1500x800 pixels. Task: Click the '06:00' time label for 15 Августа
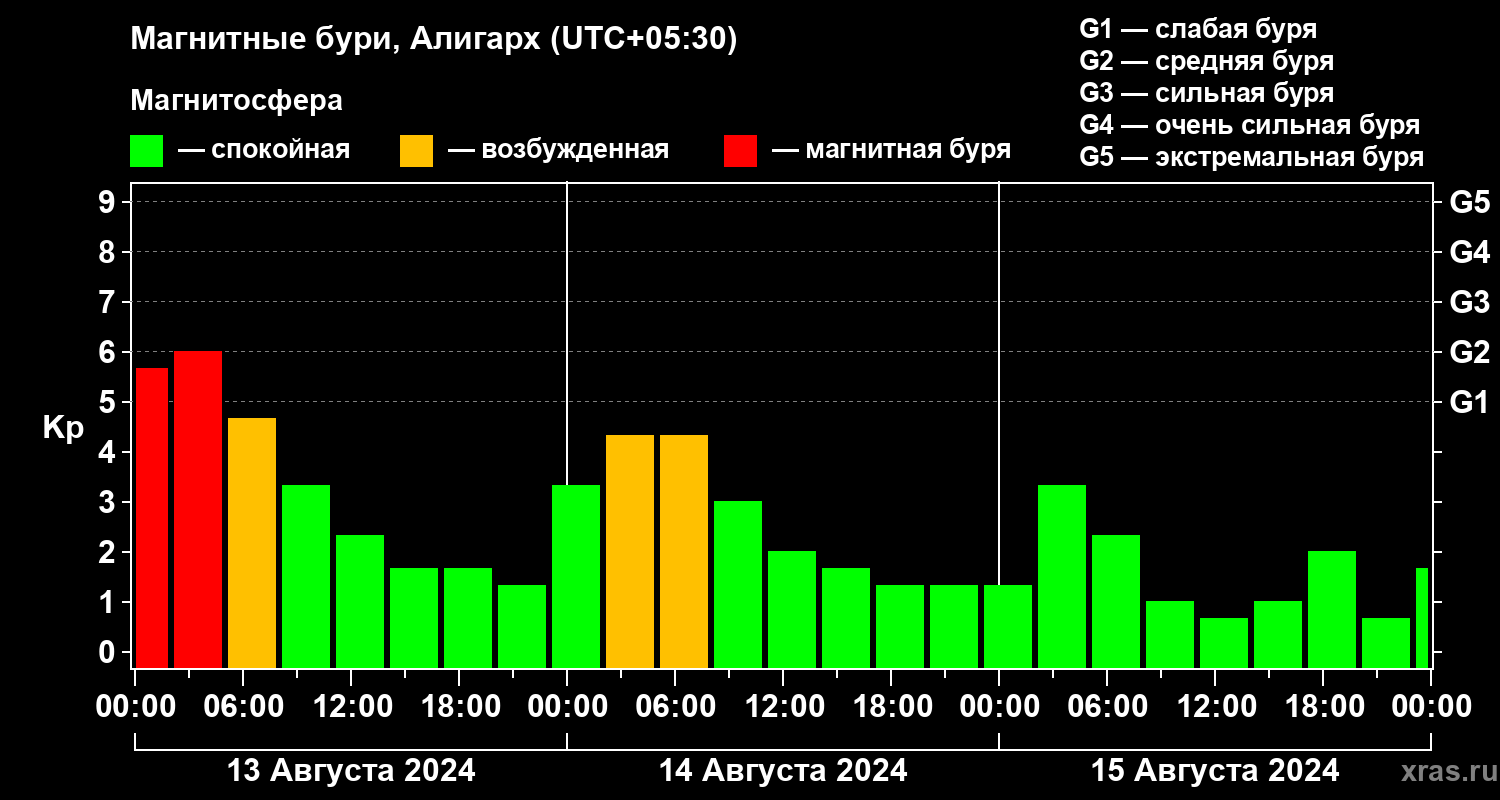point(1107,706)
